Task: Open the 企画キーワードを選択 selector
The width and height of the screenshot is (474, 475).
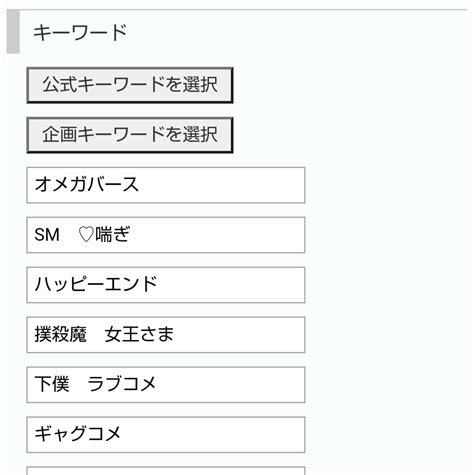Action: 130,135
